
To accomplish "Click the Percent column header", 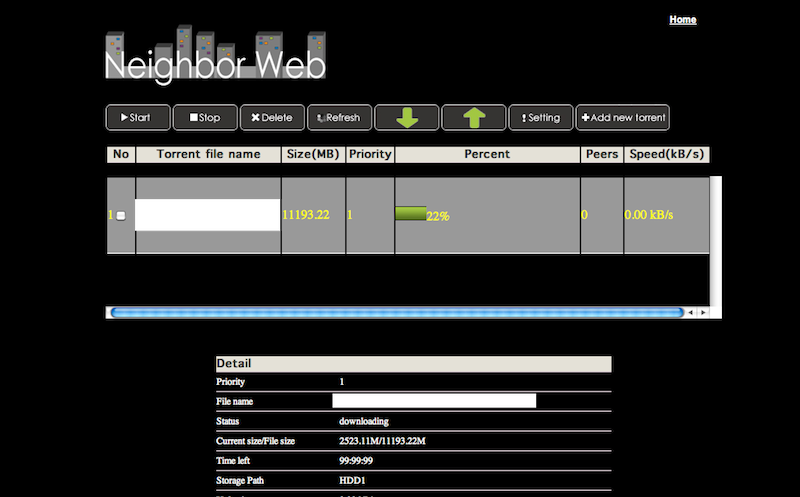I will (x=487, y=154).
